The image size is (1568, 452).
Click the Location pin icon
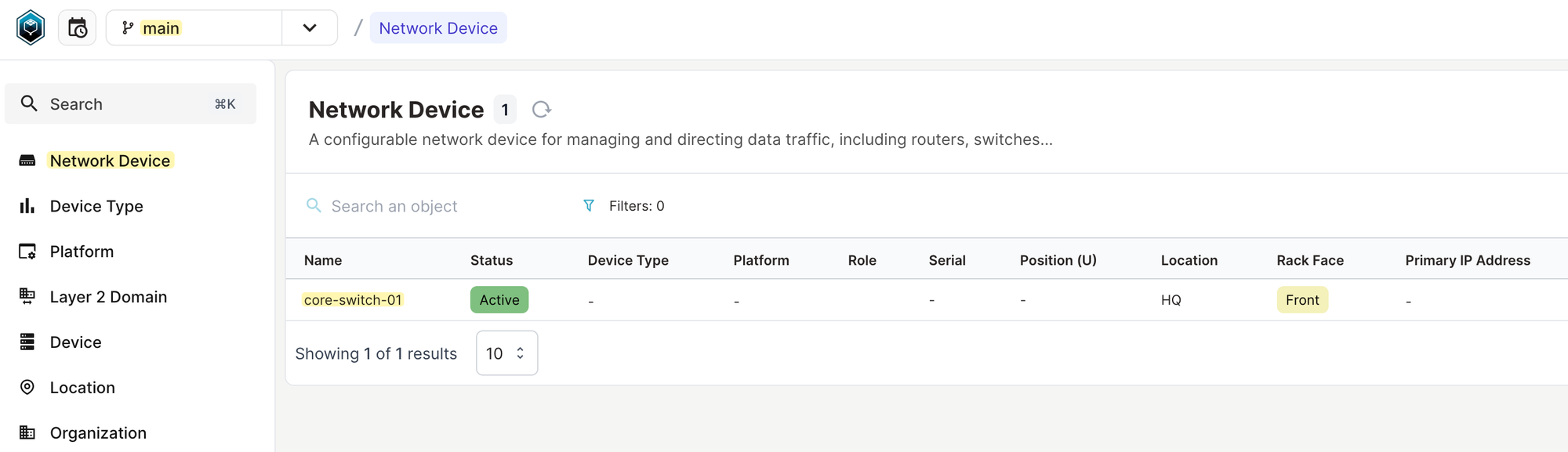(27, 388)
